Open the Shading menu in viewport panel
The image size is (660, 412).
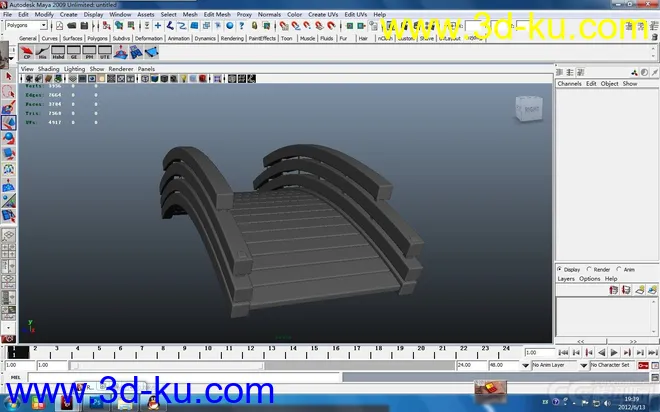48,69
